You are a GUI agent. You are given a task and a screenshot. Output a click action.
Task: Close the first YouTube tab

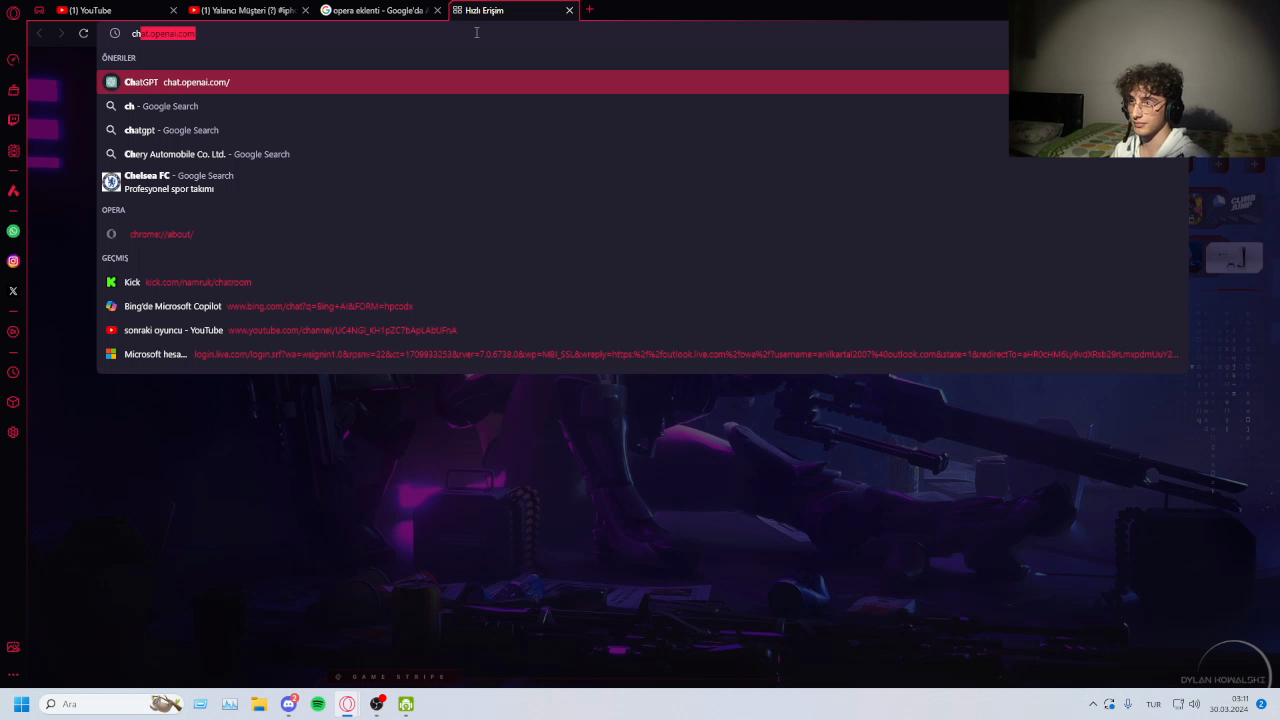[x=173, y=10]
